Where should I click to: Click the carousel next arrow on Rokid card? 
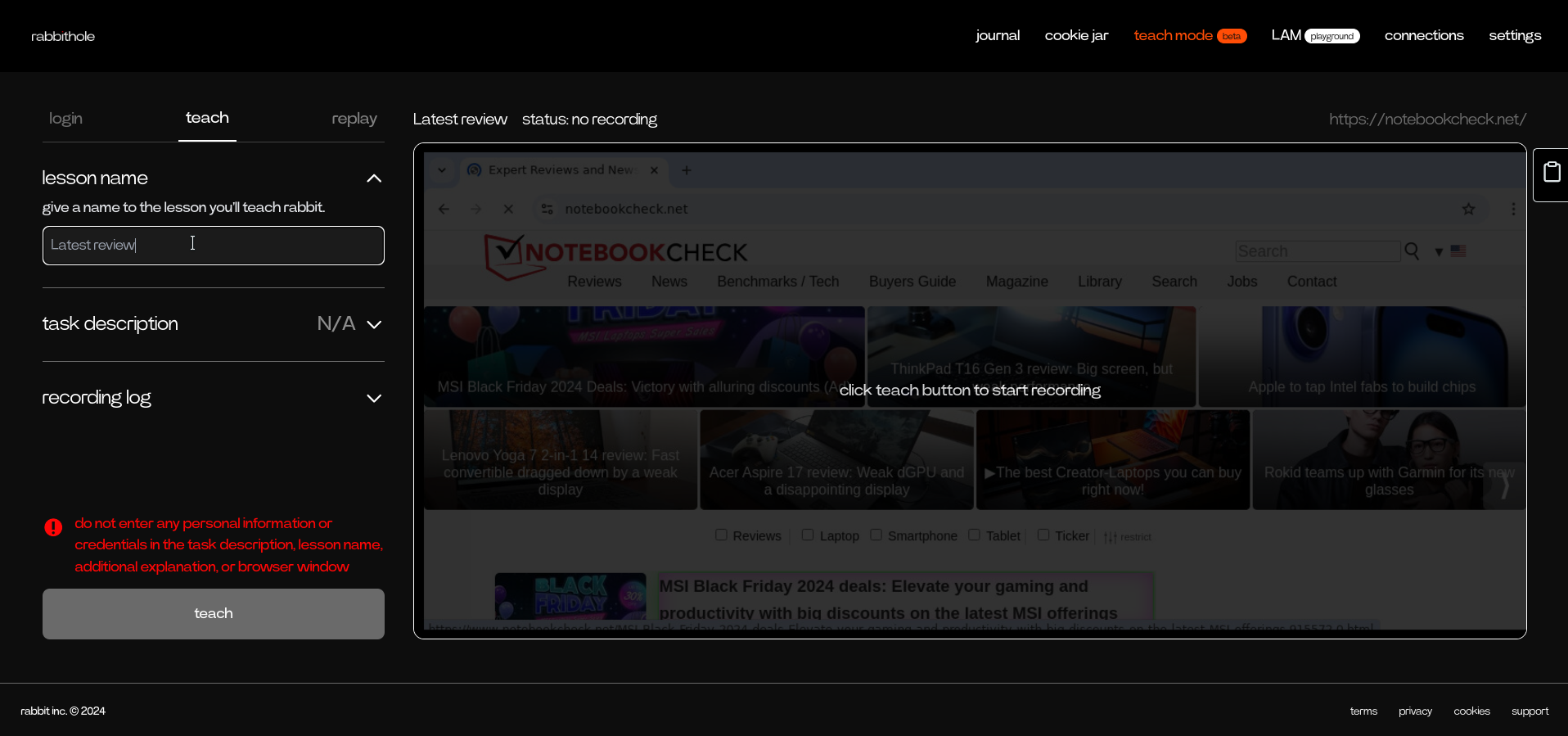coord(1504,486)
